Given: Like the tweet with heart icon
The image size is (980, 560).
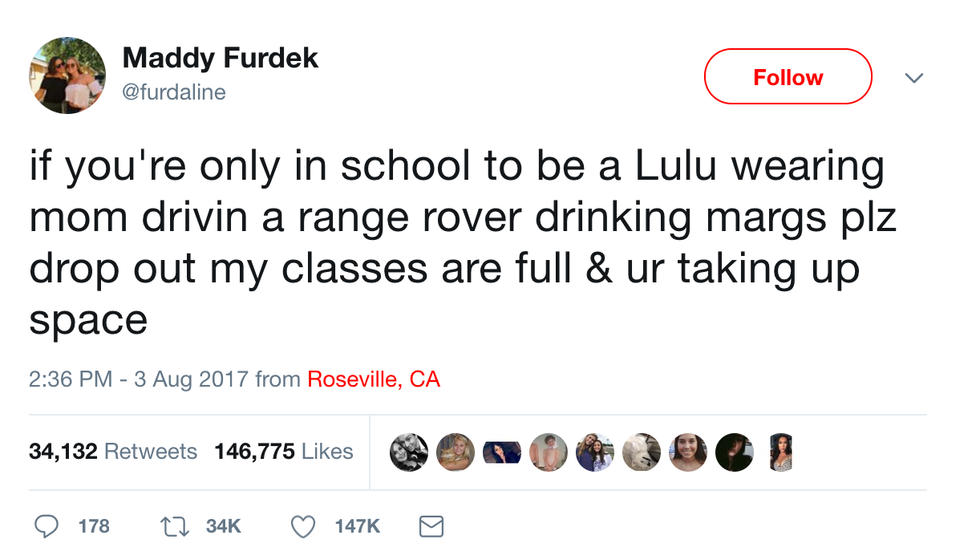Looking at the screenshot, I should tap(303, 525).
